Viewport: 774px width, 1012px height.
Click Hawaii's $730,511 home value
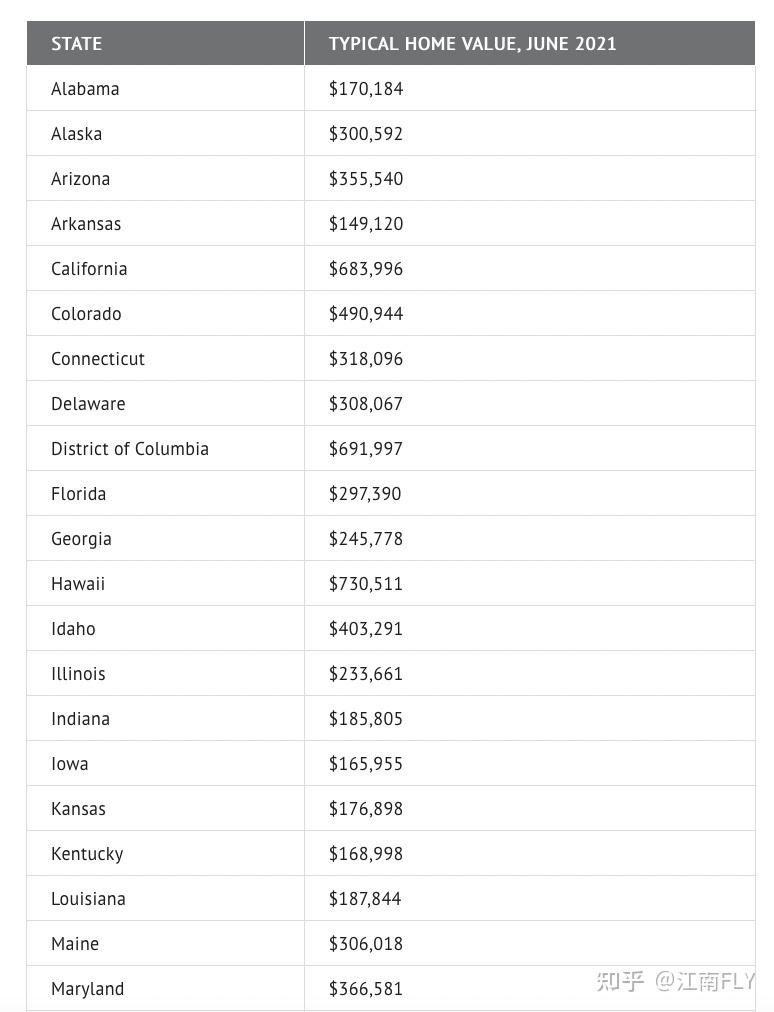(366, 584)
